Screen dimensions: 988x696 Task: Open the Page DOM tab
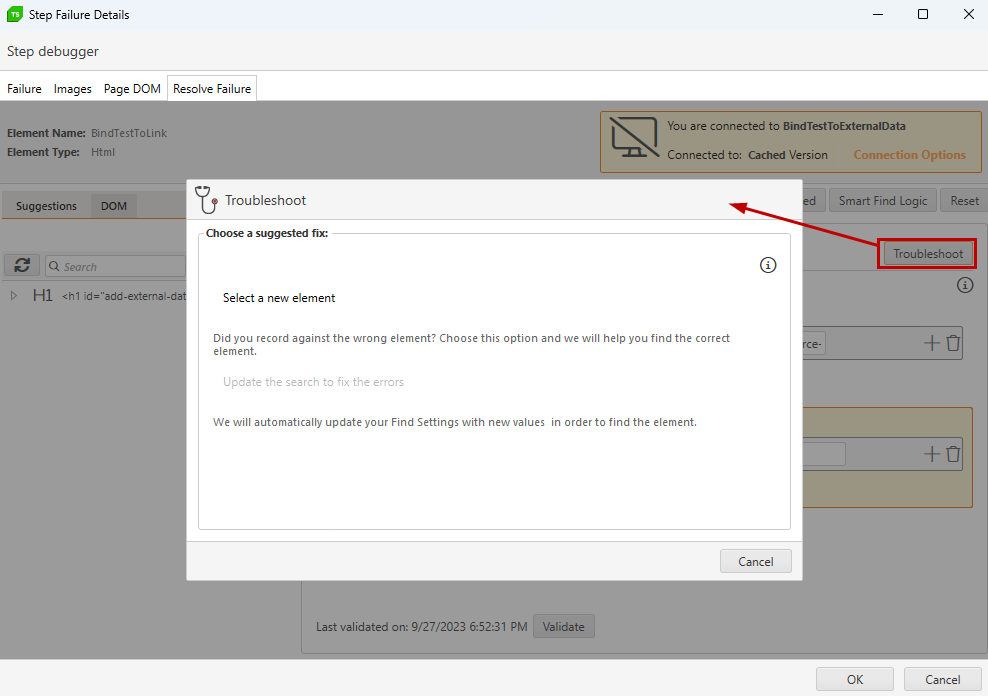[132, 89]
